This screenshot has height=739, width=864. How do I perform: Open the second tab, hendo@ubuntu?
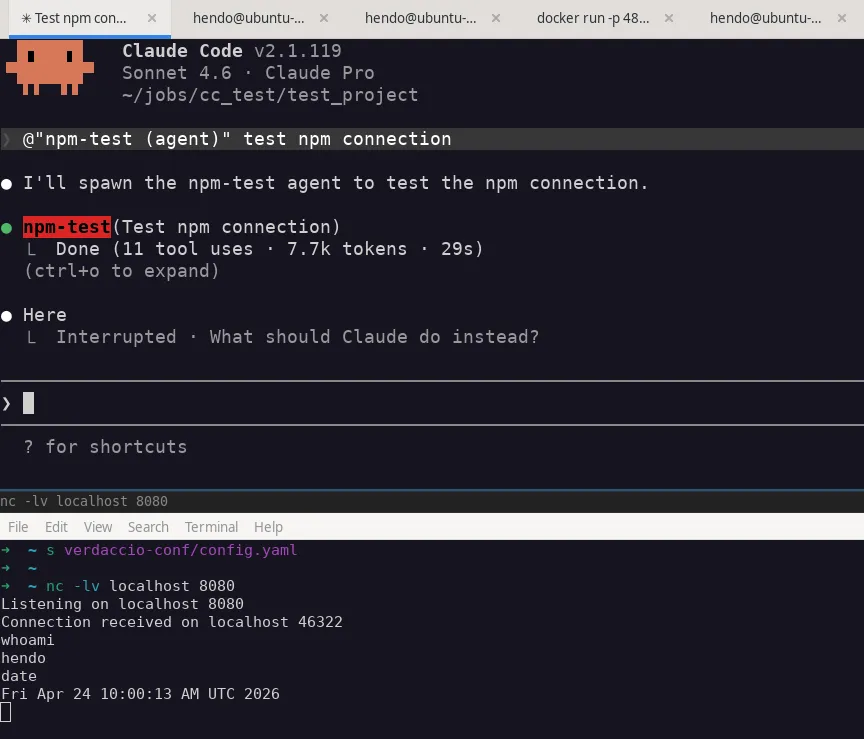point(248,18)
